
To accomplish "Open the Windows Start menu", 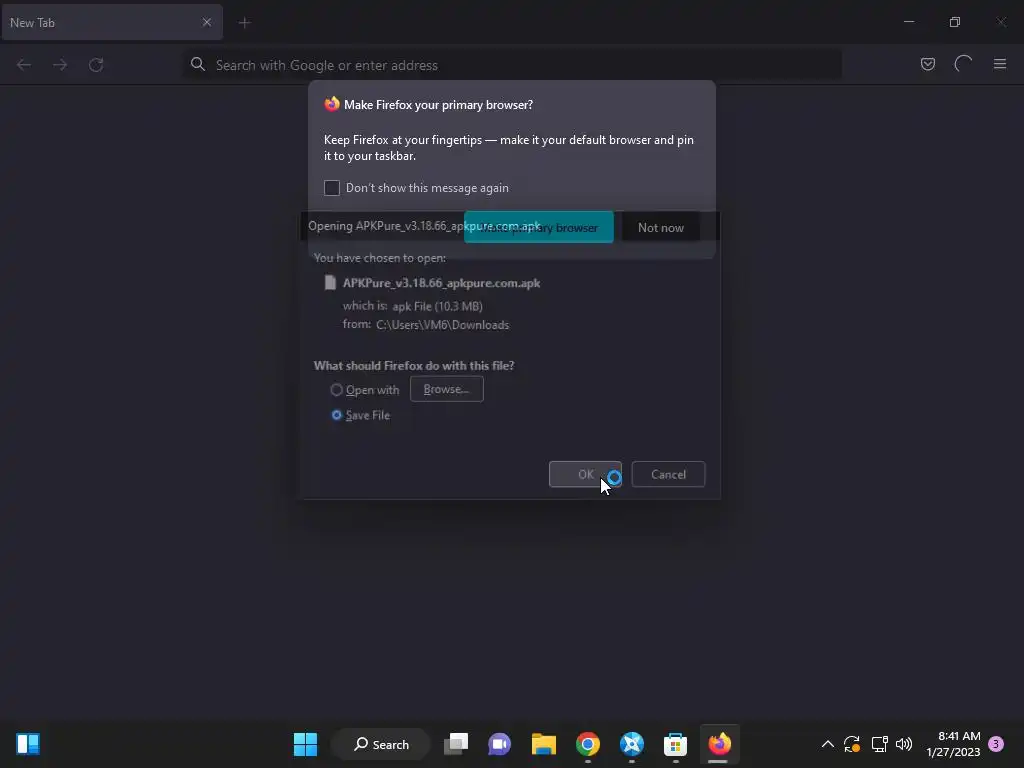I will tap(305, 744).
